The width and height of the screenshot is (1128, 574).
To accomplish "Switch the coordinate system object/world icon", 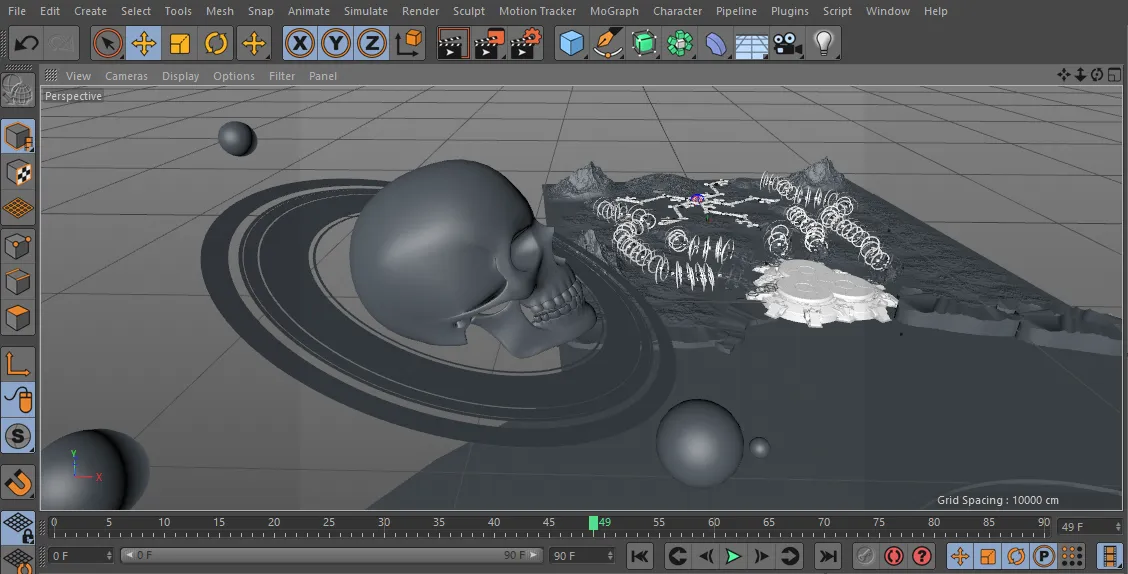I will 409,44.
